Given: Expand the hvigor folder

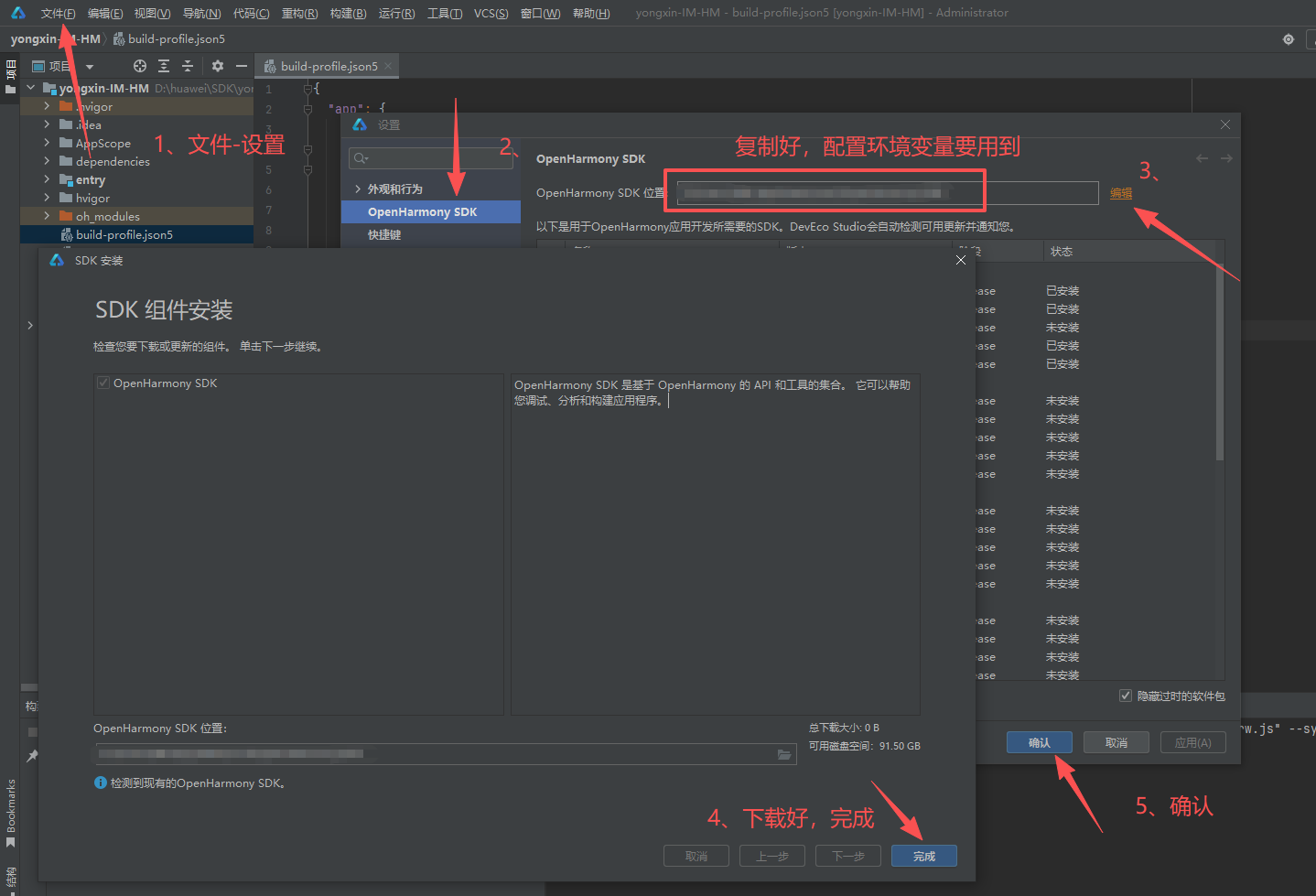Looking at the screenshot, I should tap(48, 198).
